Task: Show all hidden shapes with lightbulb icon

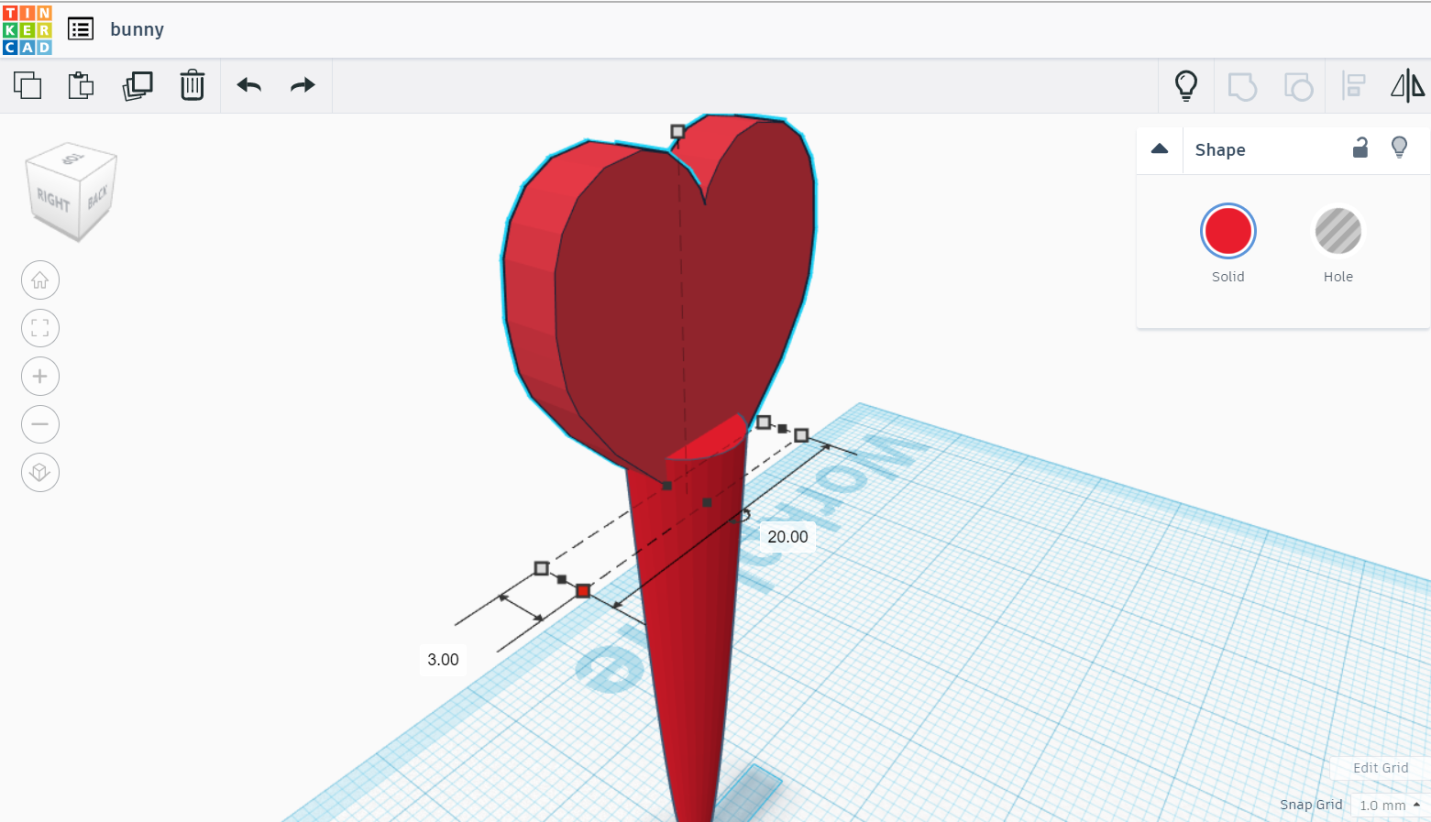Action: point(1186,86)
